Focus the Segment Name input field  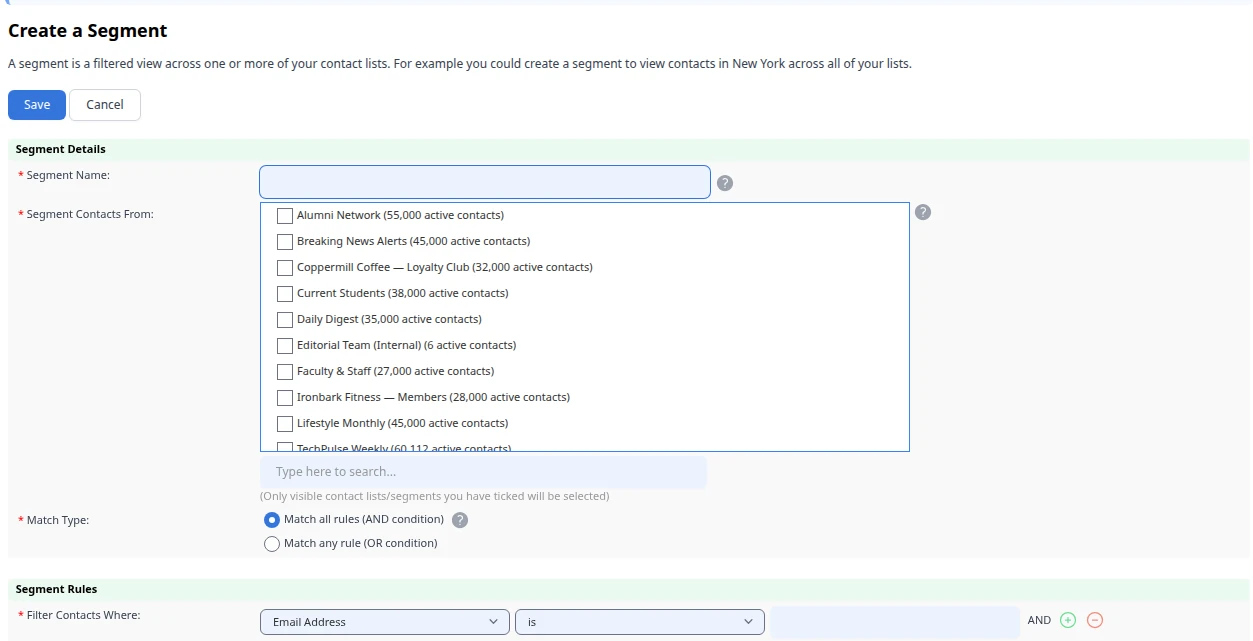click(485, 182)
